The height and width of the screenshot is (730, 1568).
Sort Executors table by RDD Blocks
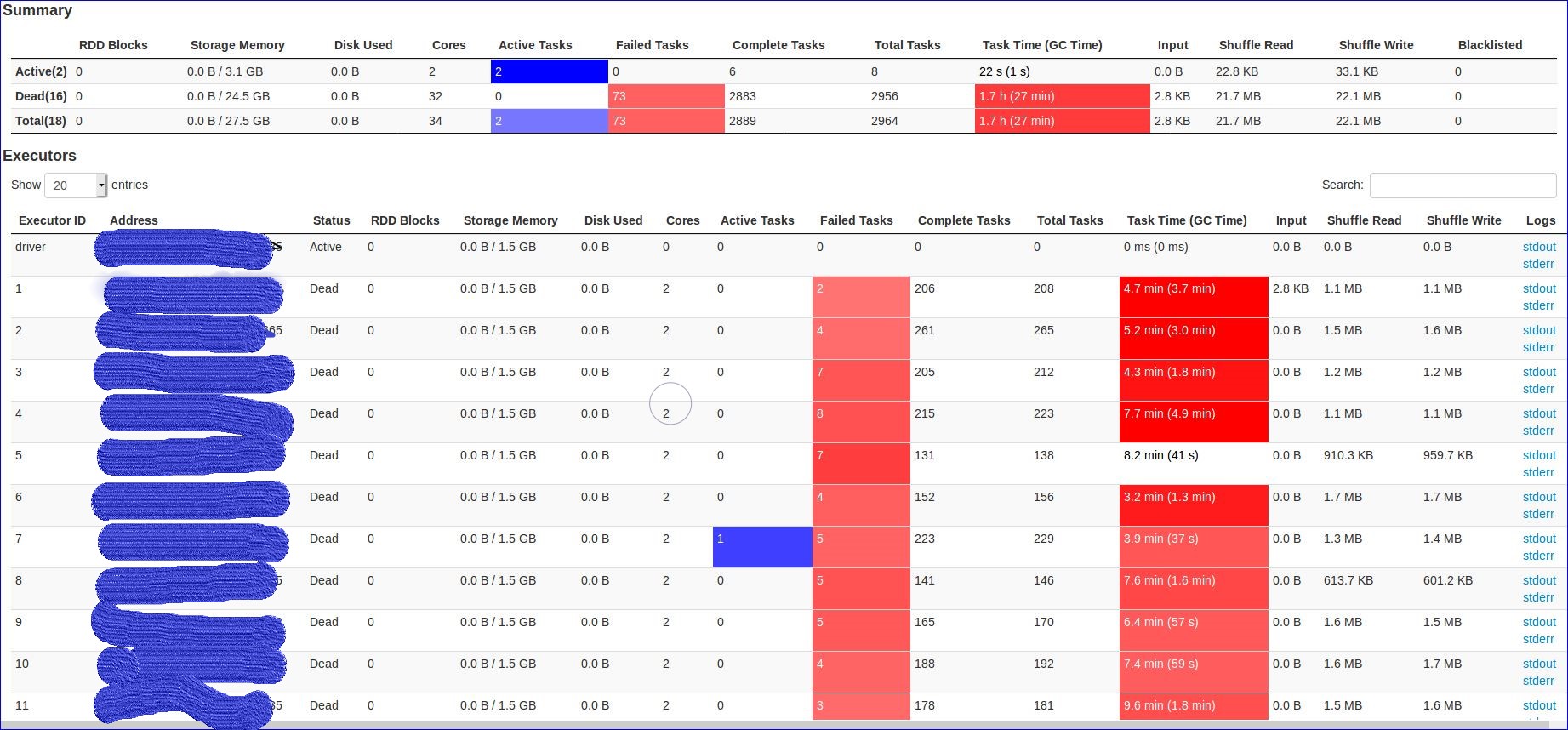405,220
